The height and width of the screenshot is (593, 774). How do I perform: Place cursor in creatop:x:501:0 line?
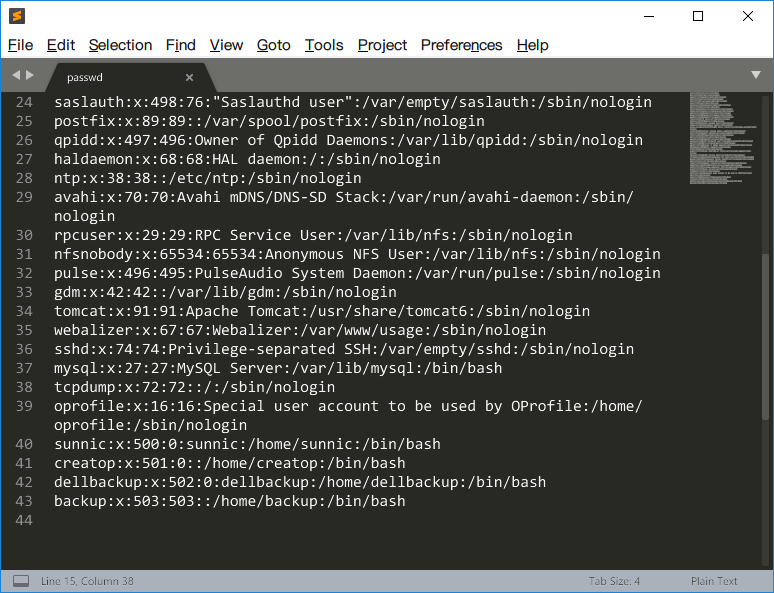[x=230, y=463]
